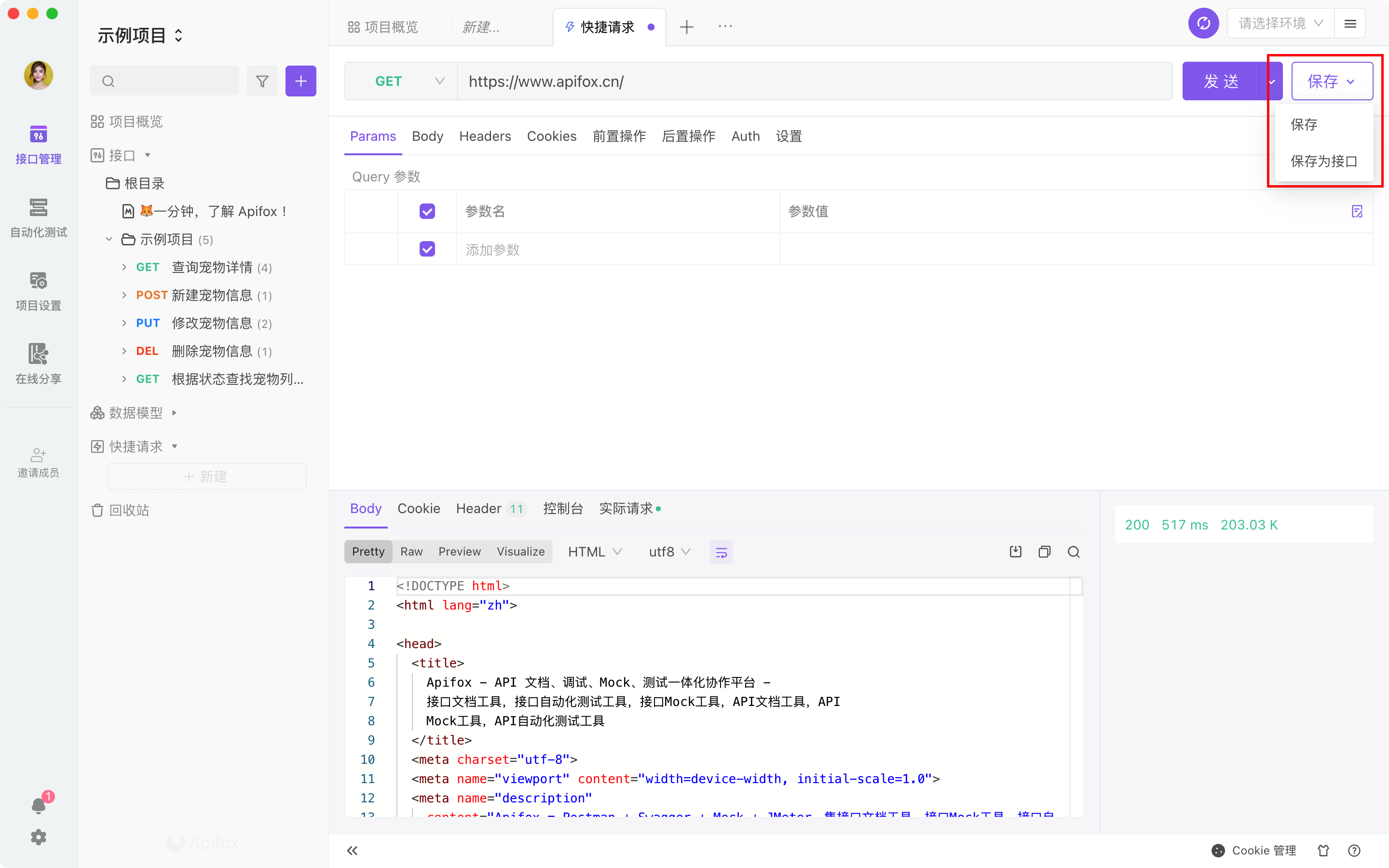
Task: Open the GET method dropdown
Action: tap(401, 81)
